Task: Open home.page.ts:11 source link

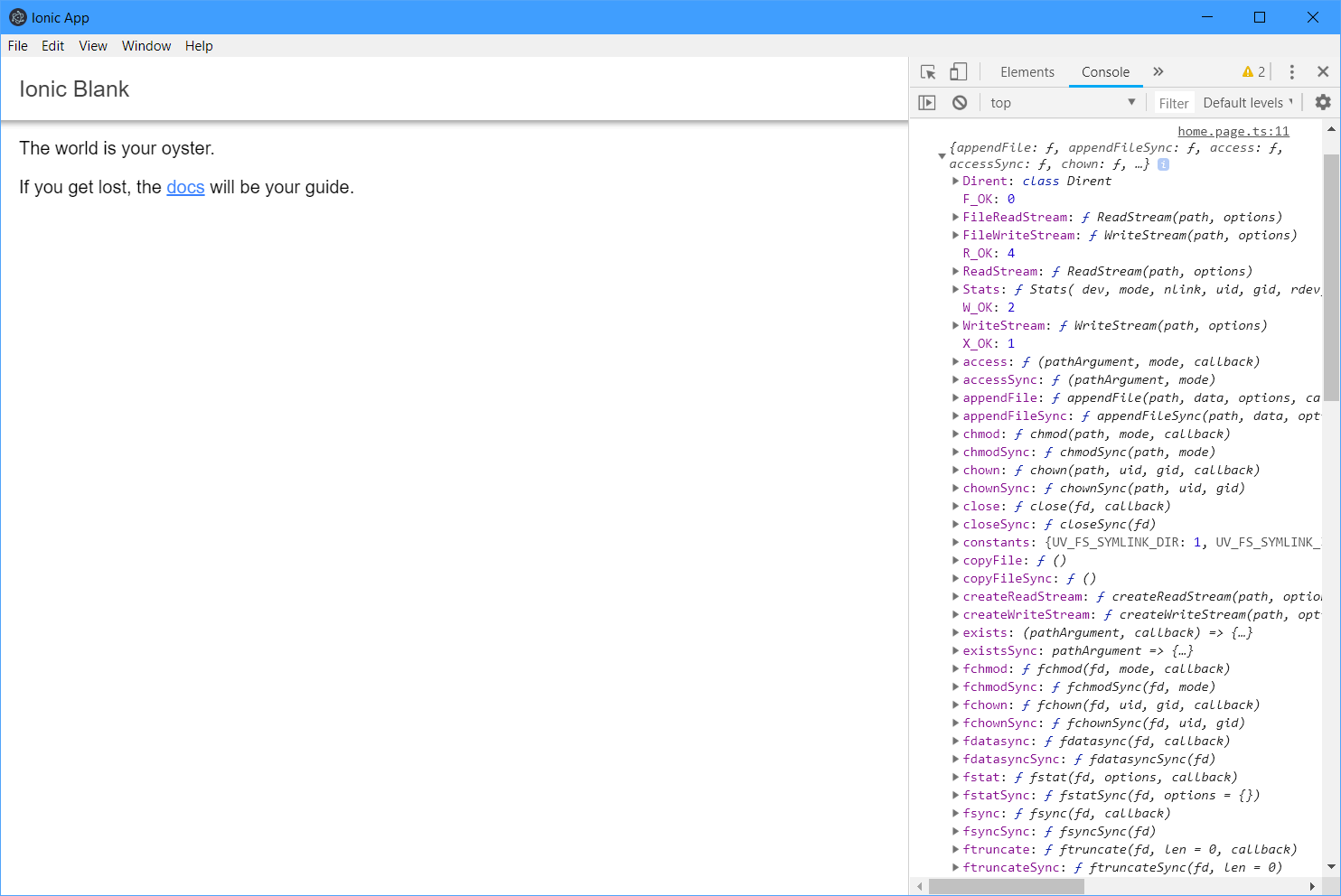Action: [1233, 131]
